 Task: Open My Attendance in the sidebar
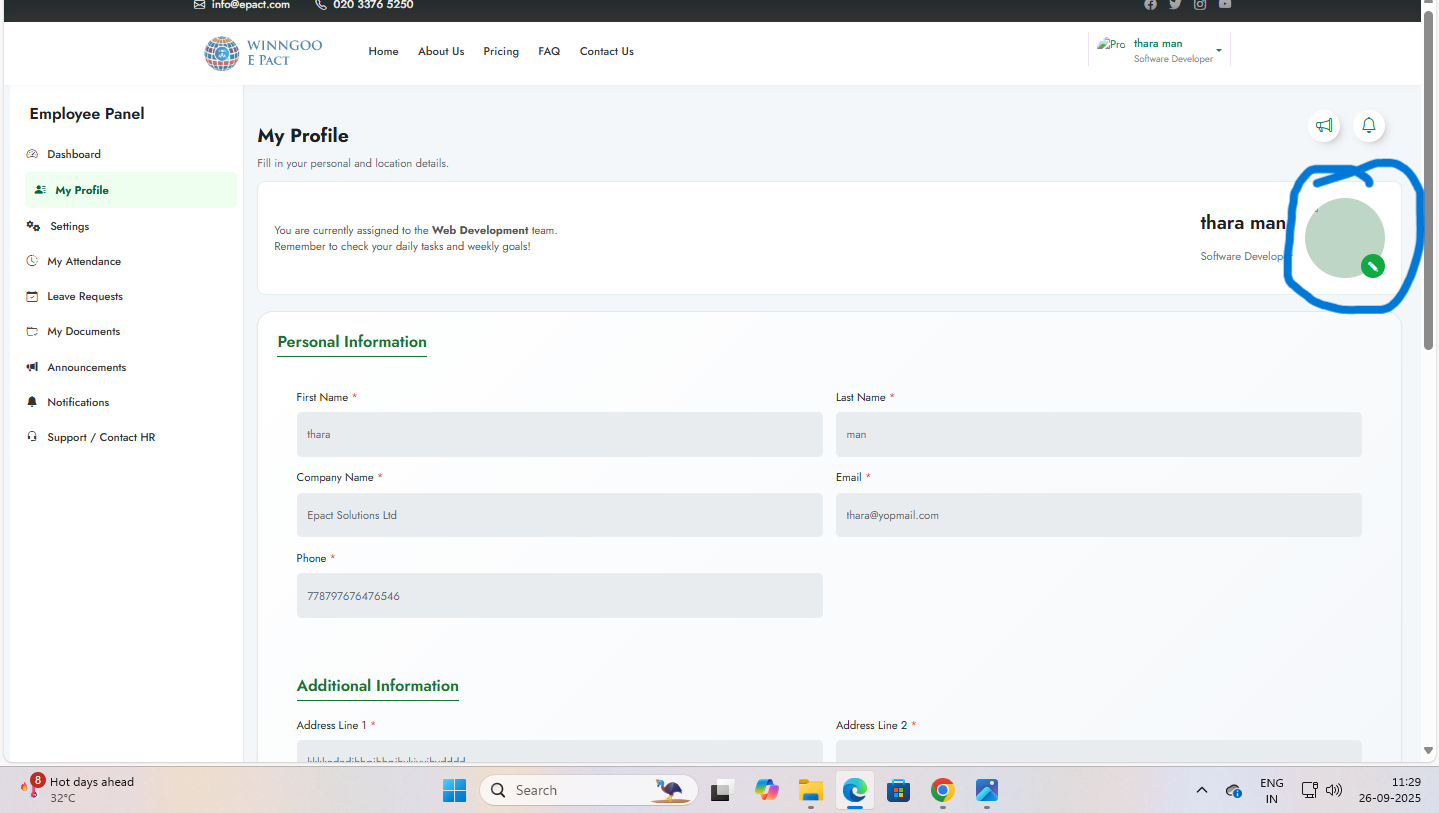point(84,261)
